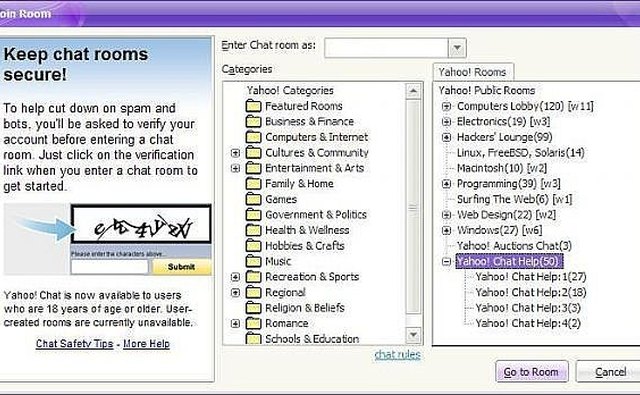Select the Government & Politics folder icon
This screenshot has width=640, height=395.
pyautogui.click(x=253, y=215)
